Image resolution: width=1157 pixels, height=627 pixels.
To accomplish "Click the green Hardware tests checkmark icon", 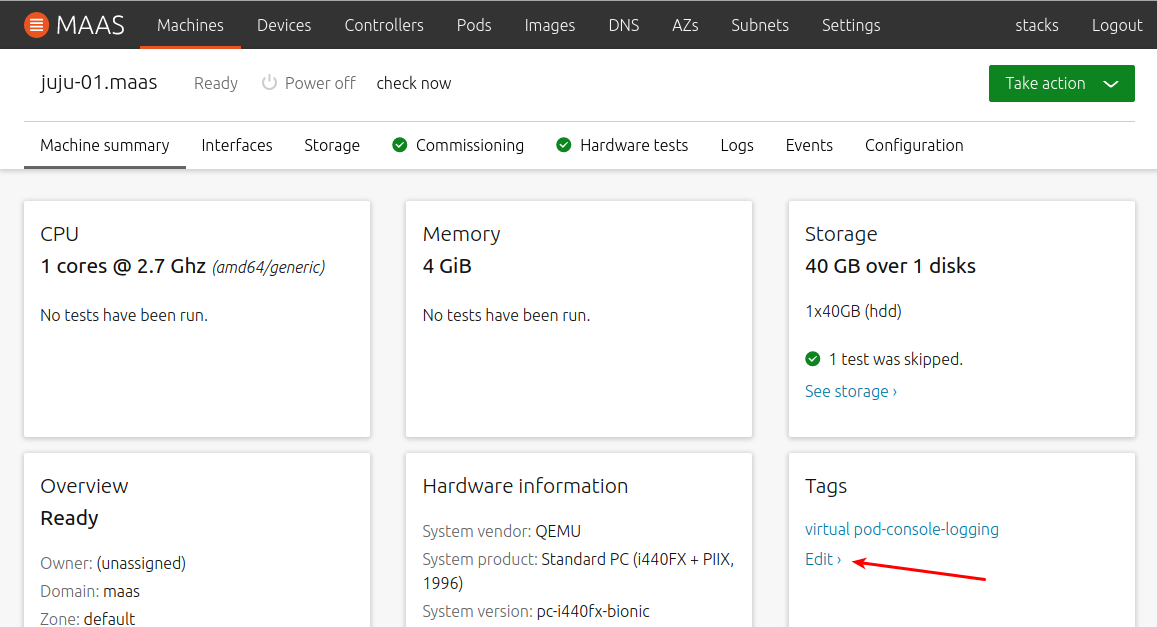I will pyautogui.click(x=564, y=145).
